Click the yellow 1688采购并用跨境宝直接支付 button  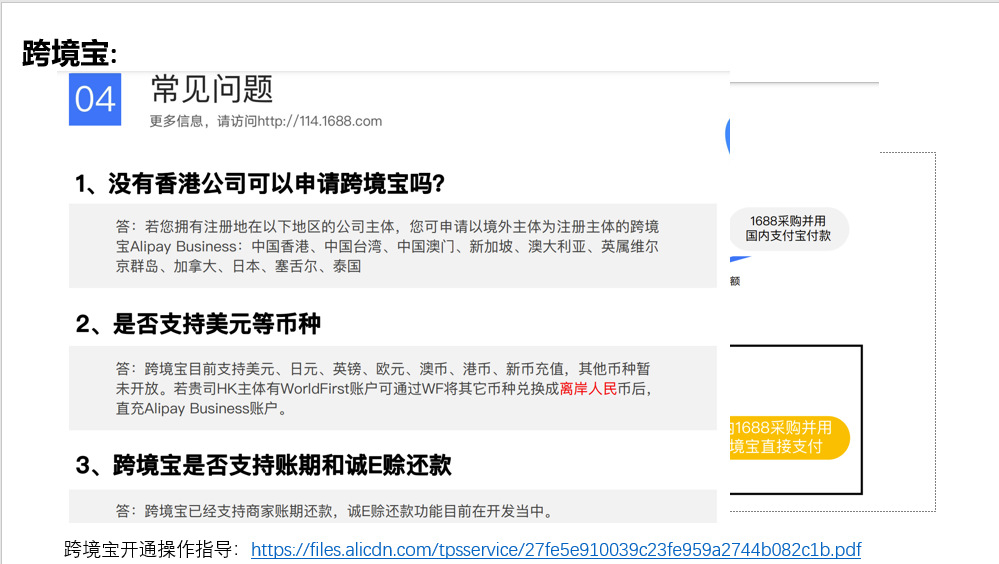click(789, 437)
